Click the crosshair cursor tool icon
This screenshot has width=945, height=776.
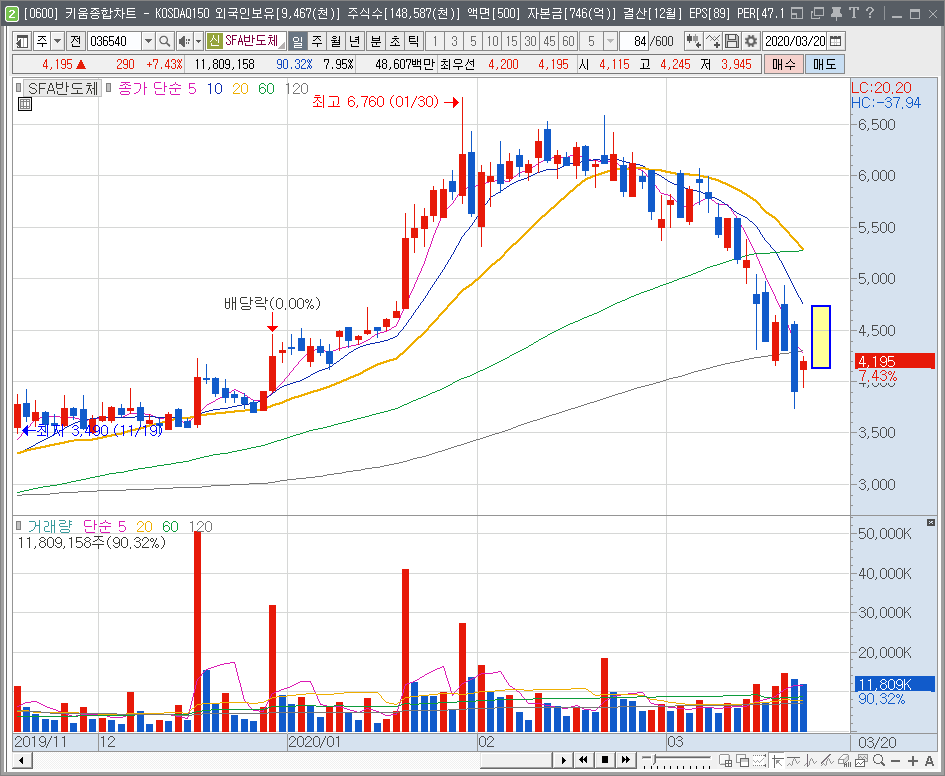coord(778,761)
